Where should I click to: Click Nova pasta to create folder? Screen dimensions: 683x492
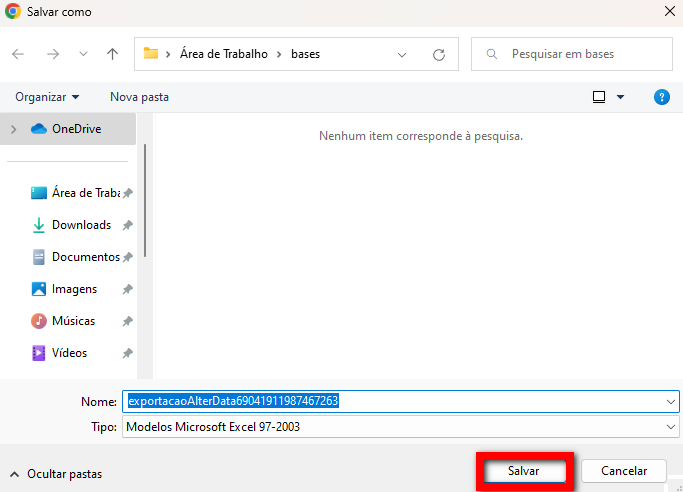click(x=139, y=97)
